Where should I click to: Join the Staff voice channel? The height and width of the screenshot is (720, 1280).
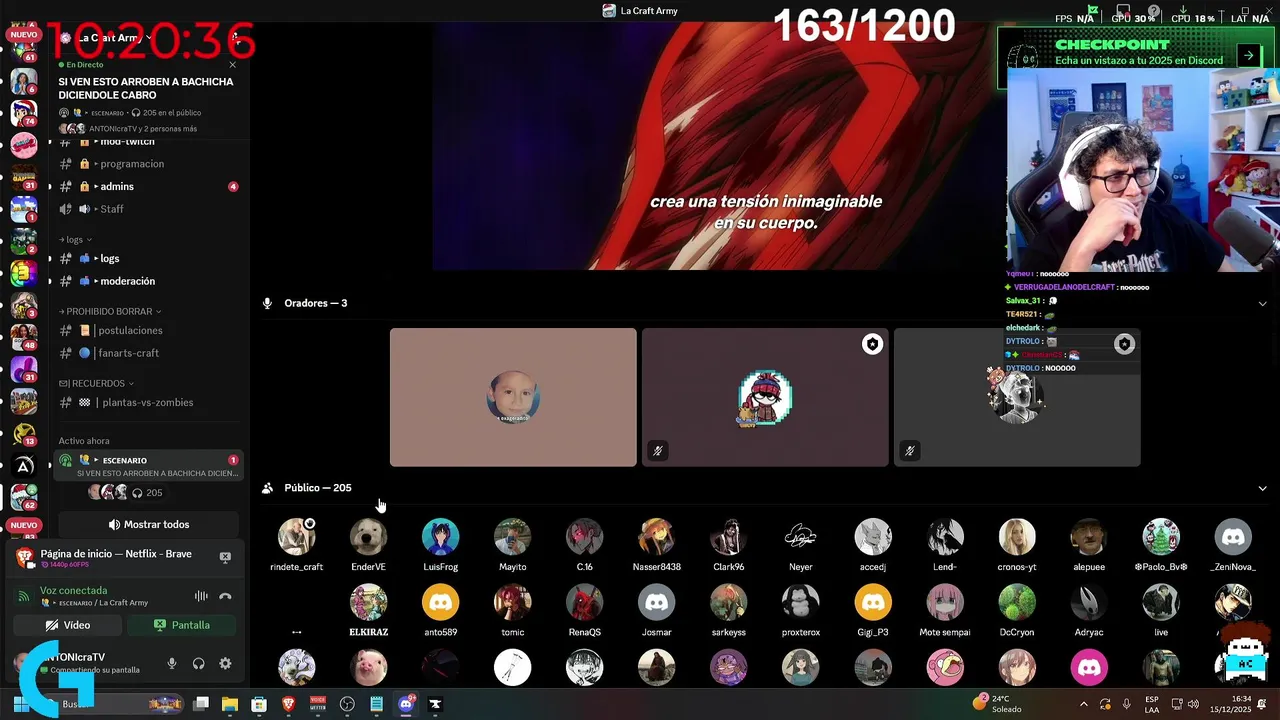click(x=149, y=209)
